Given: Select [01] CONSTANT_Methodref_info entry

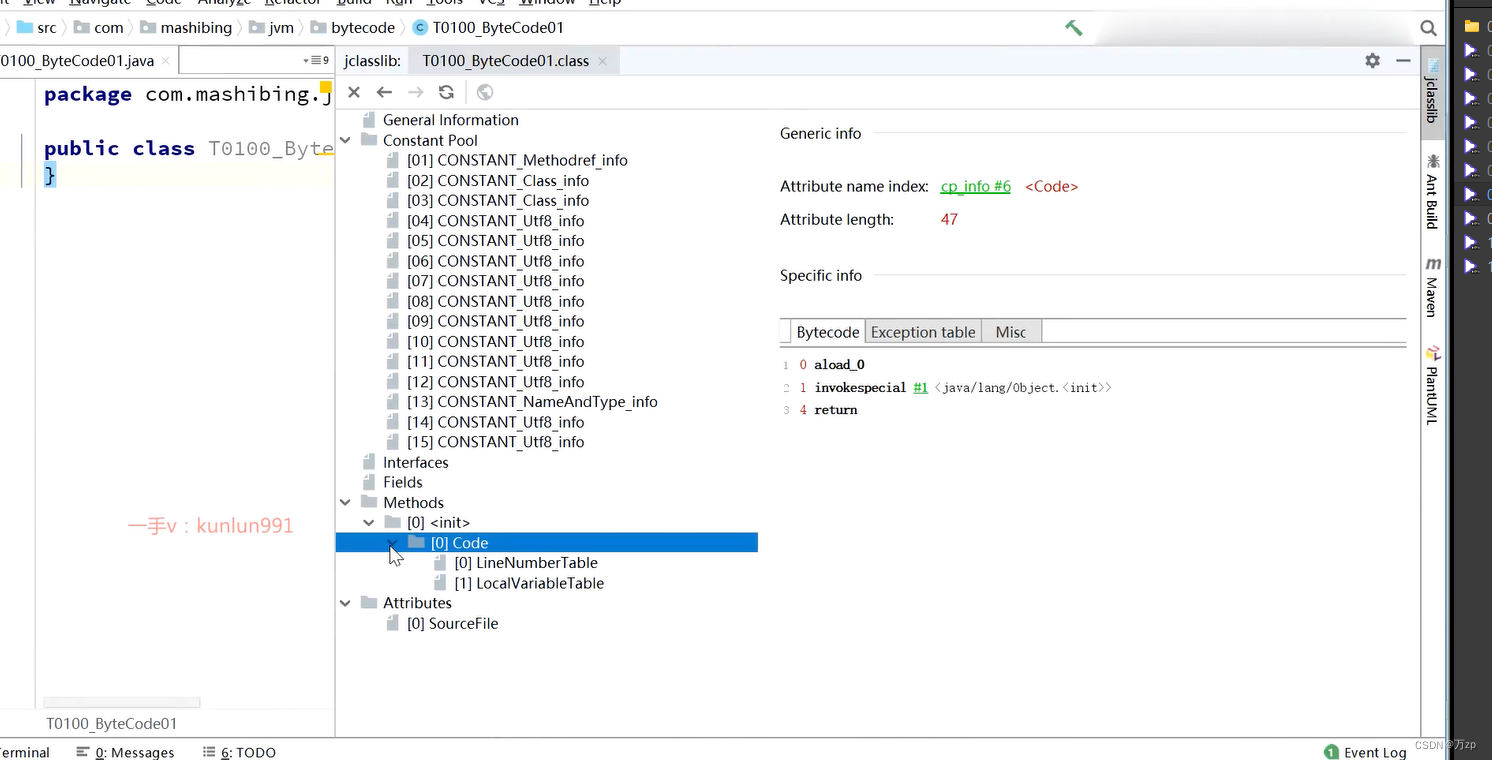Looking at the screenshot, I should pos(517,161).
